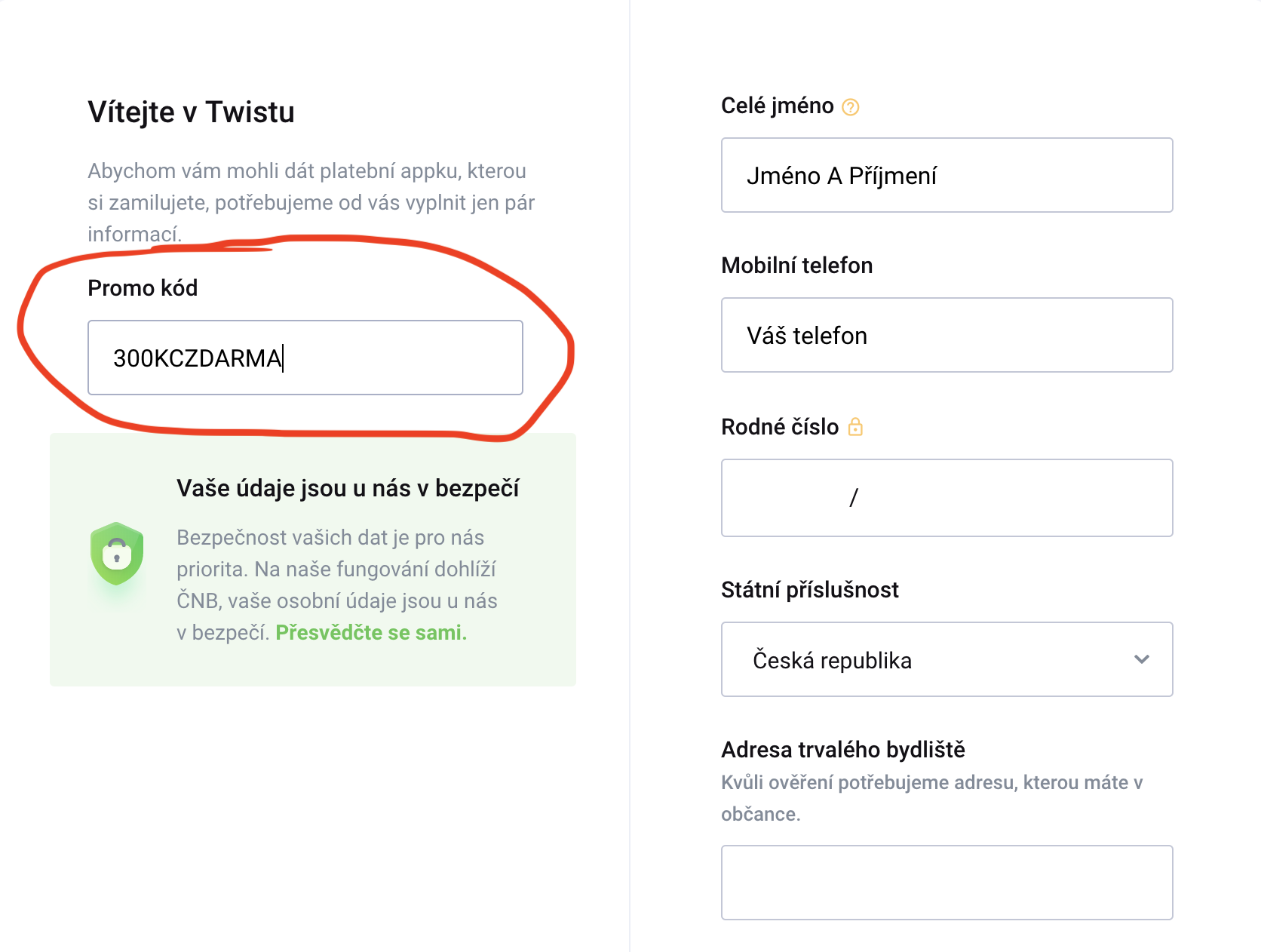The width and height of the screenshot is (1261, 952).
Task: Click the "Rodné číslo" label text
Action: coord(779,427)
